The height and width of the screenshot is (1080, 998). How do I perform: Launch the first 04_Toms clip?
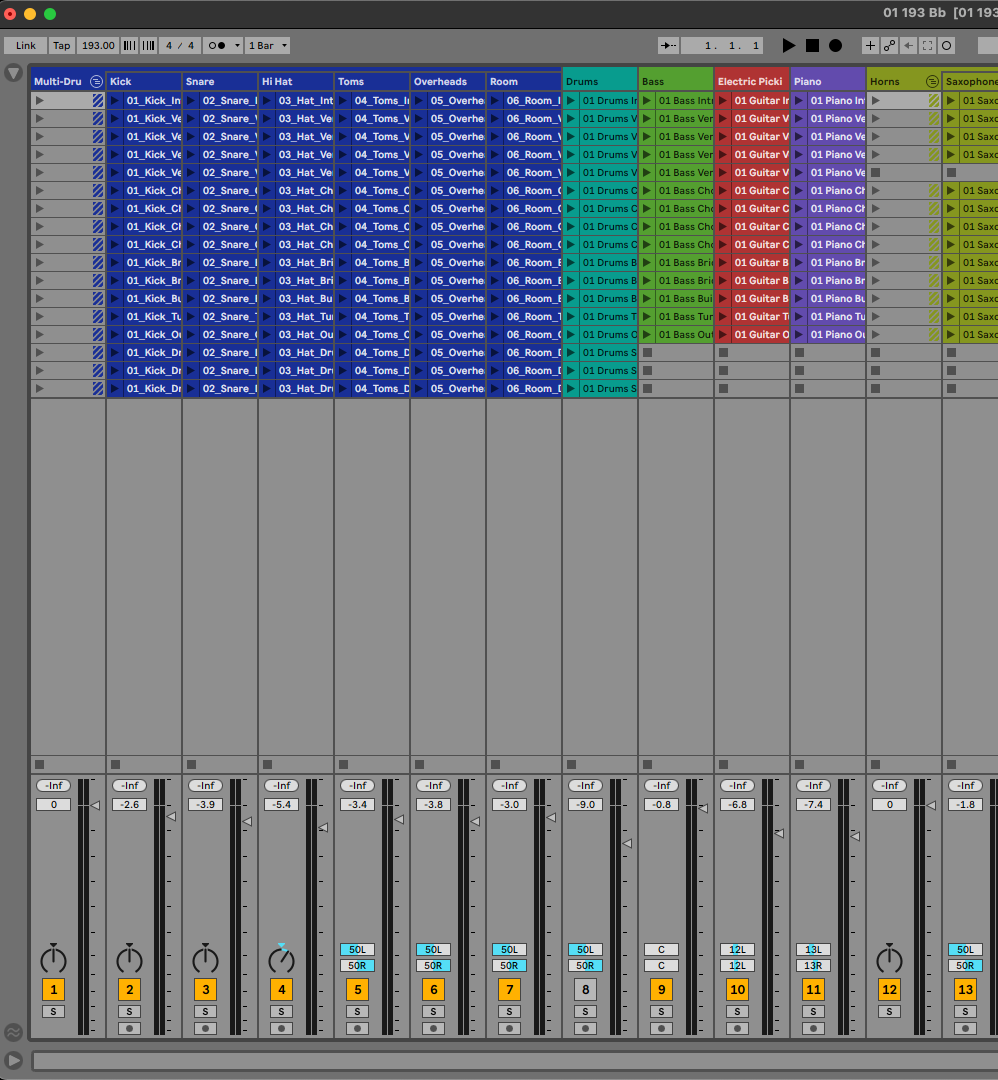coord(343,101)
